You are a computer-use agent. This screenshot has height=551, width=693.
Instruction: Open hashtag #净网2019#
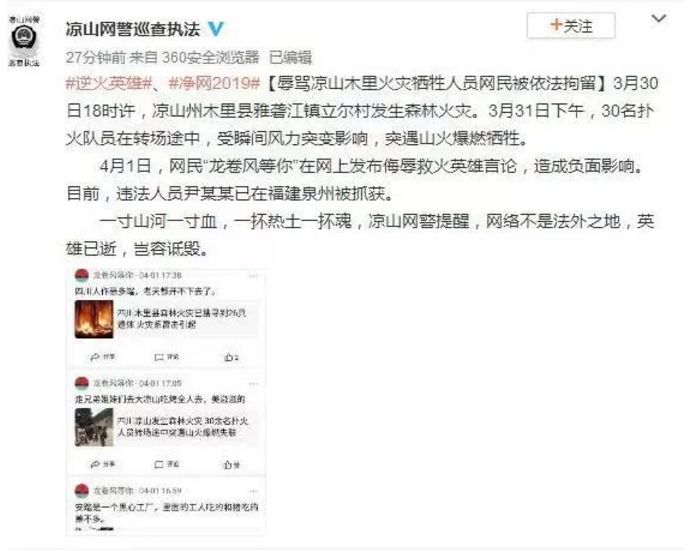pyautogui.click(x=215, y=84)
